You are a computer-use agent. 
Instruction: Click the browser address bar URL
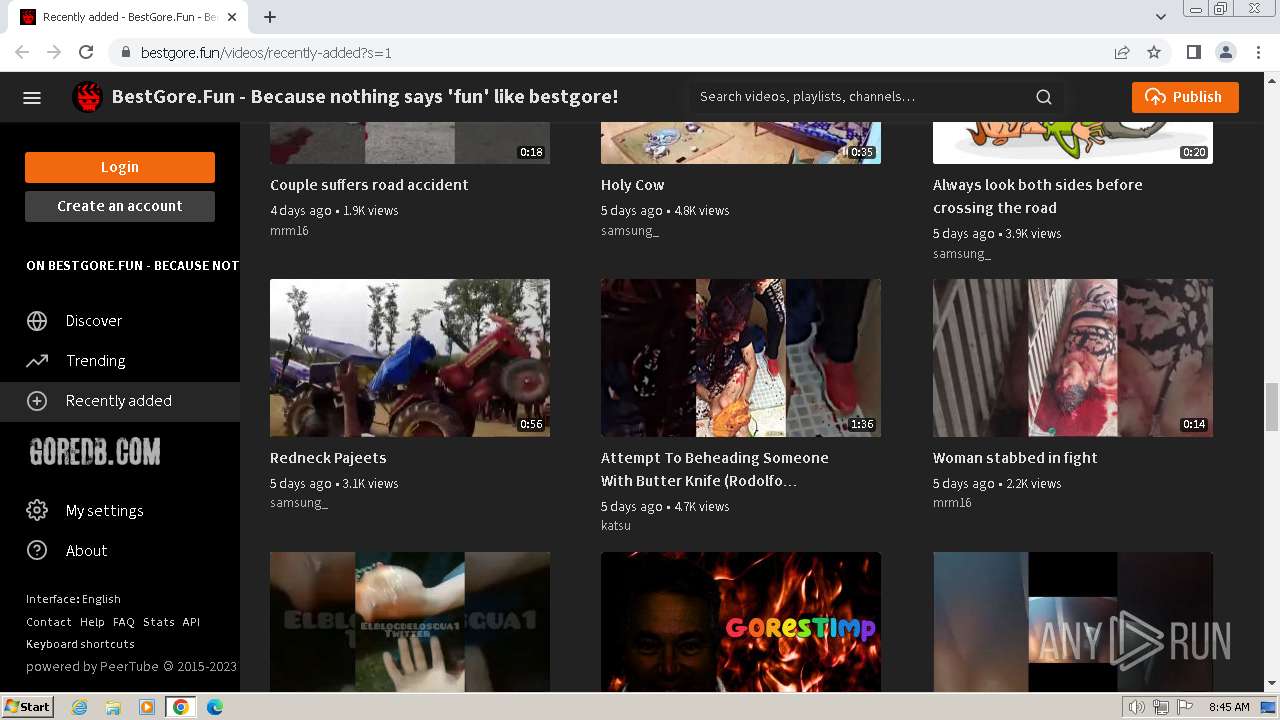pos(266,53)
